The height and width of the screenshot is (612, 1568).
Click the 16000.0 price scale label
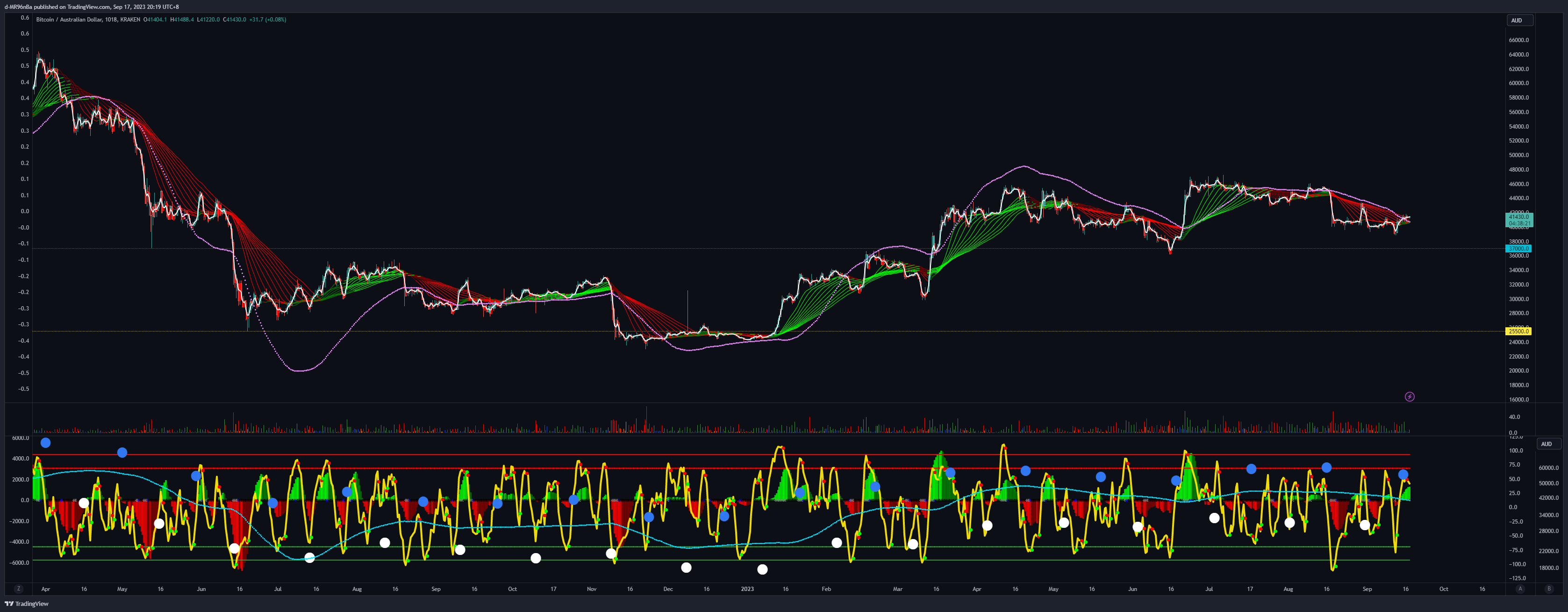1519,399
